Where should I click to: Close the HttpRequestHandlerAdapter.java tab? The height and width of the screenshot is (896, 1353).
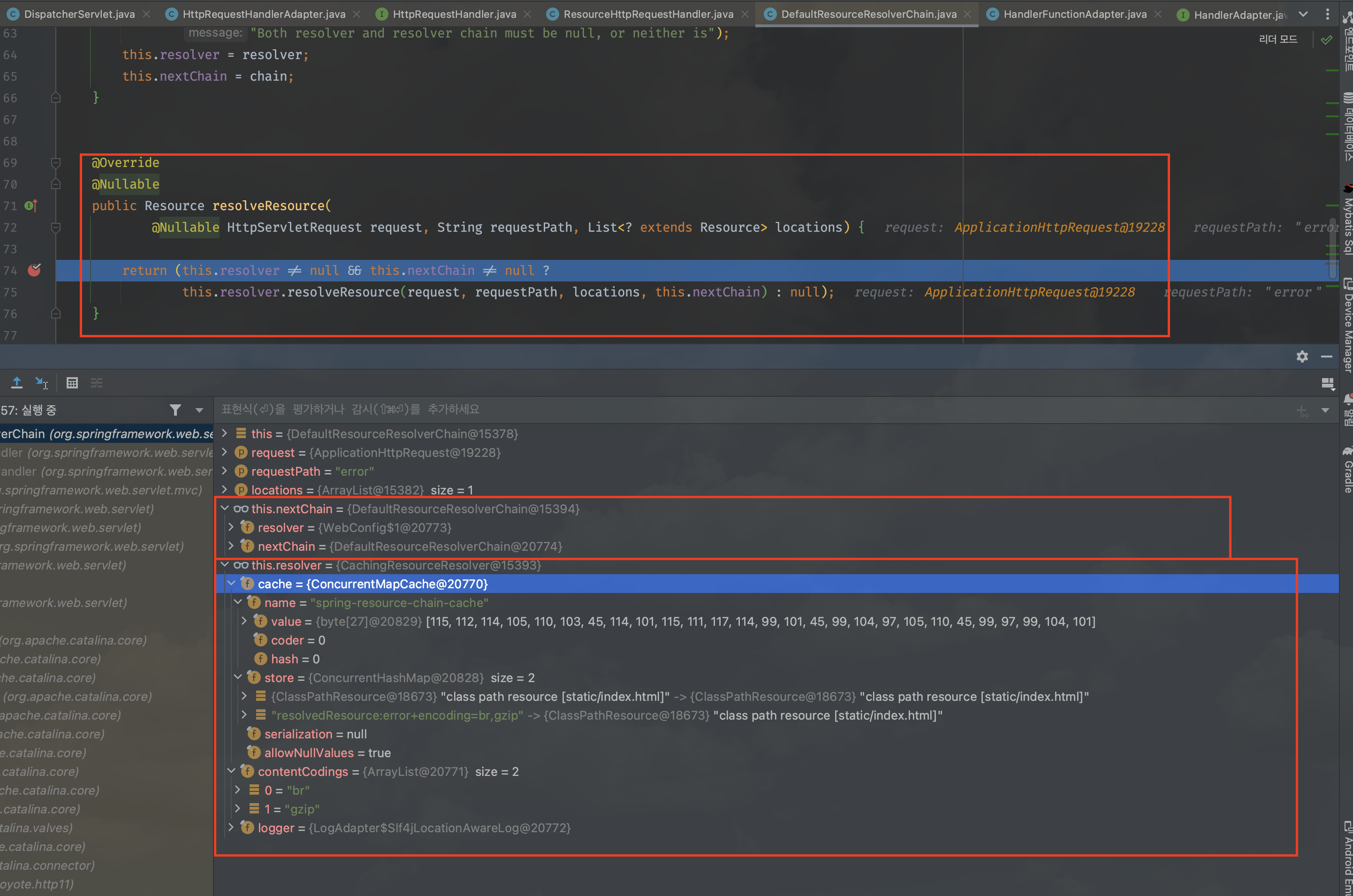tap(357, 14)
